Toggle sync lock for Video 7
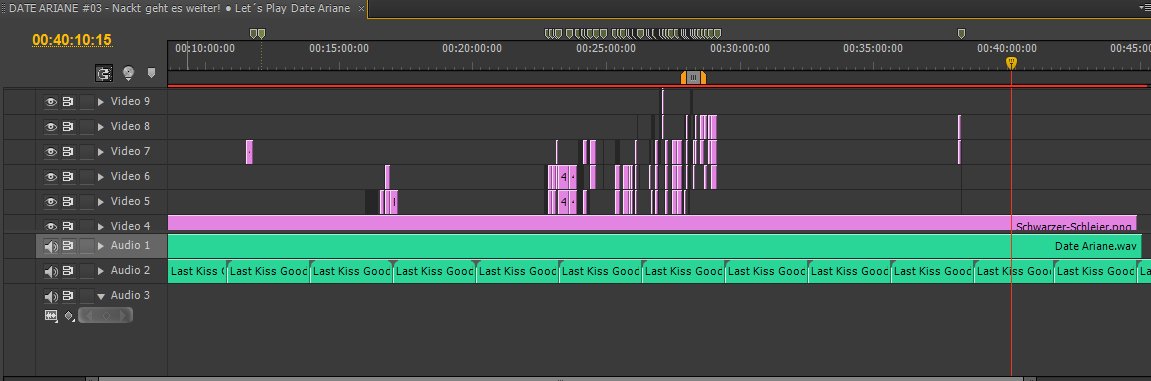The height and width of the screenshot is (381, 1151). [68, 152]
